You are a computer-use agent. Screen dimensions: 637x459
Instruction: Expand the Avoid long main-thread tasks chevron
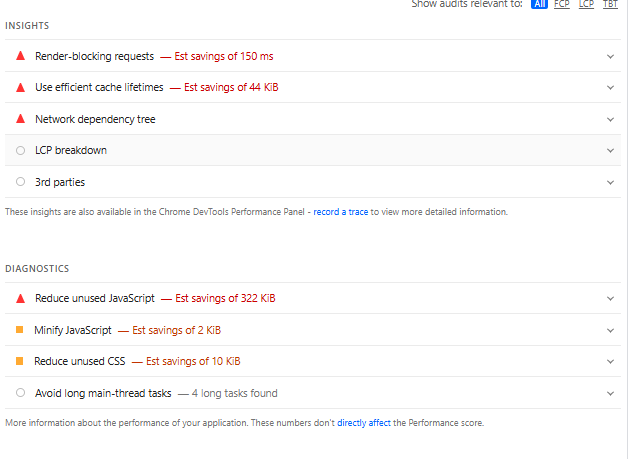[x=610, y=394]
